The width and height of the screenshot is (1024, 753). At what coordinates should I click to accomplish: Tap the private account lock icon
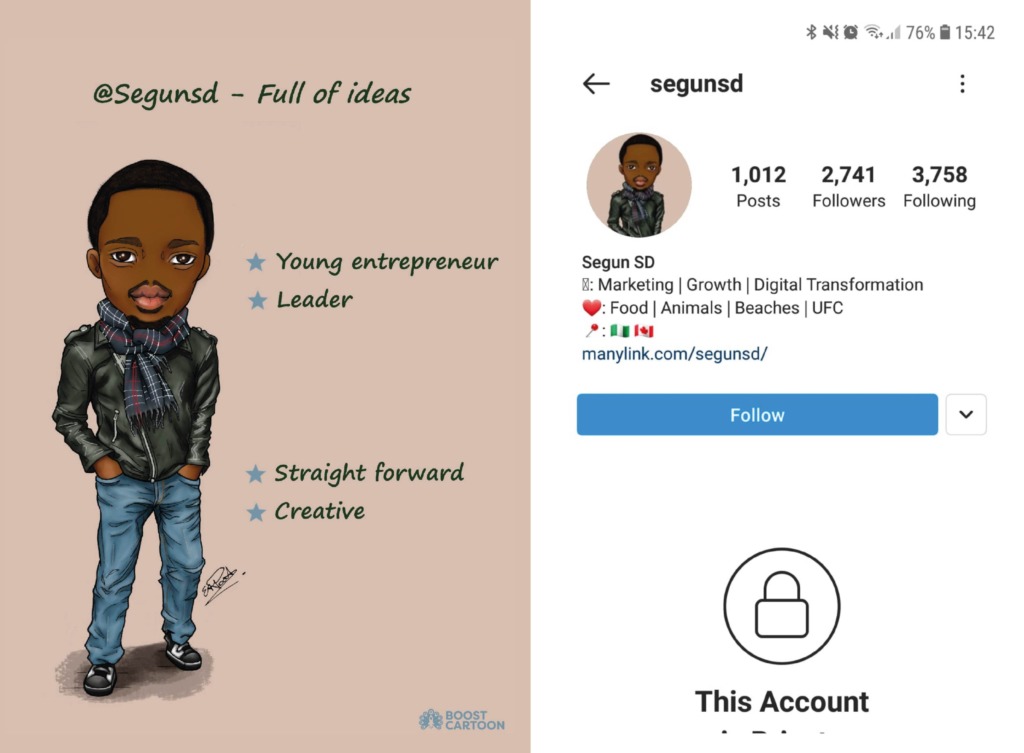point(782,606)
